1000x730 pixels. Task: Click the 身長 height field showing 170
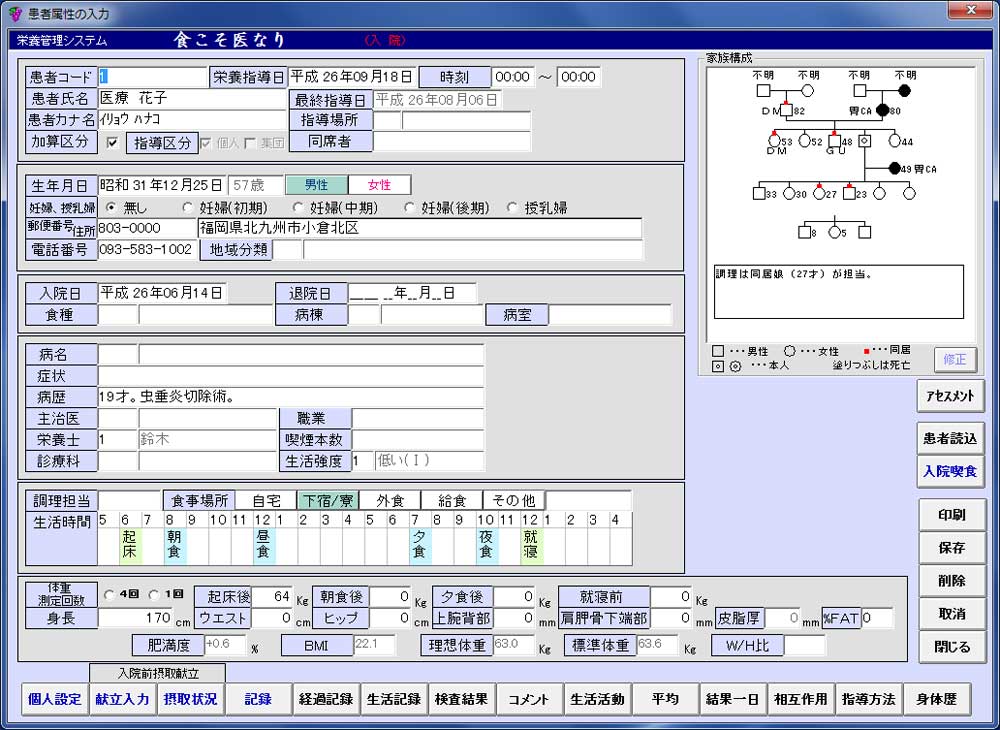[x=136, y=618]
